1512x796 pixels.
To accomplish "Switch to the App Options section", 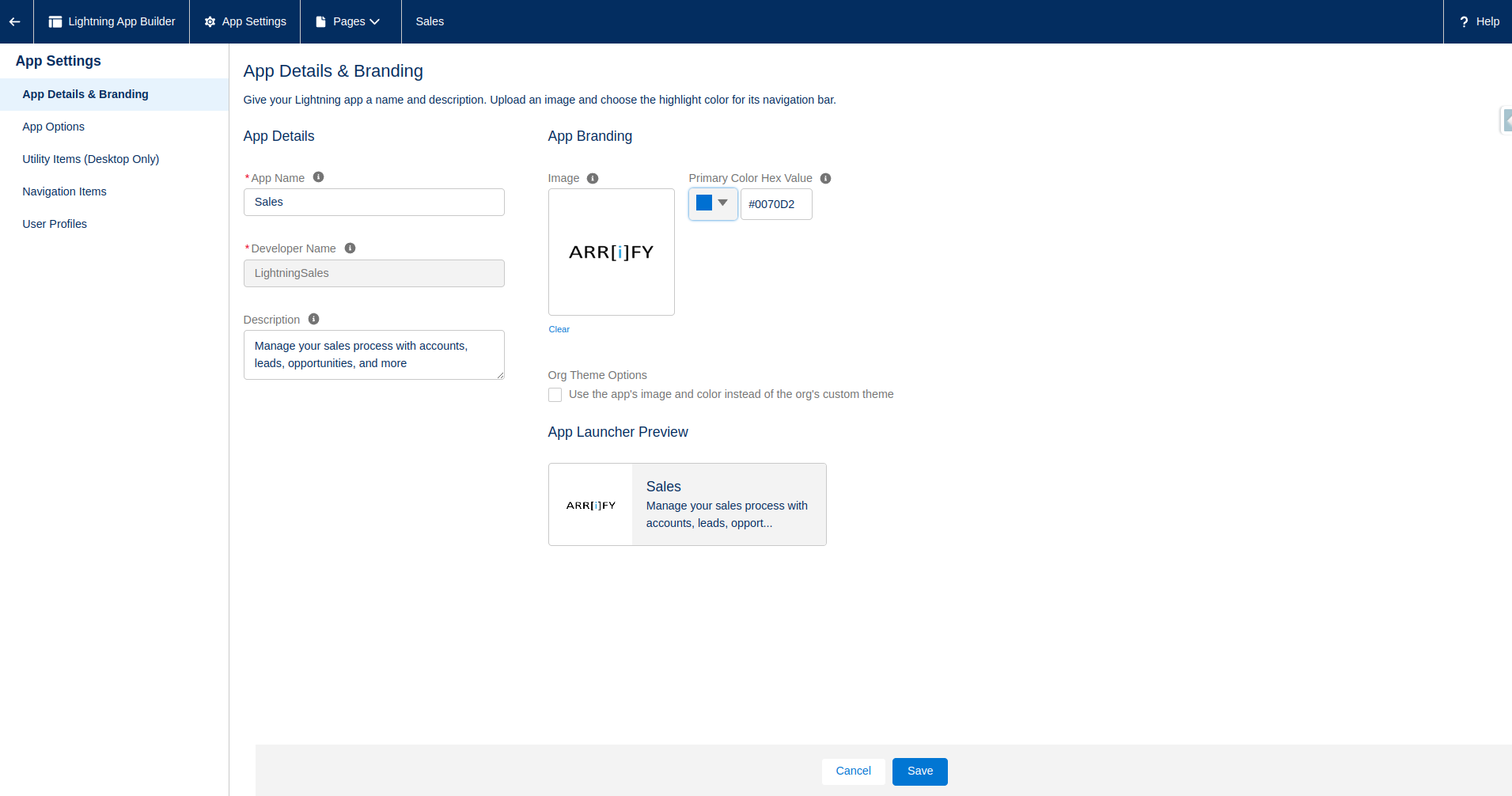I will pos(53,127).
